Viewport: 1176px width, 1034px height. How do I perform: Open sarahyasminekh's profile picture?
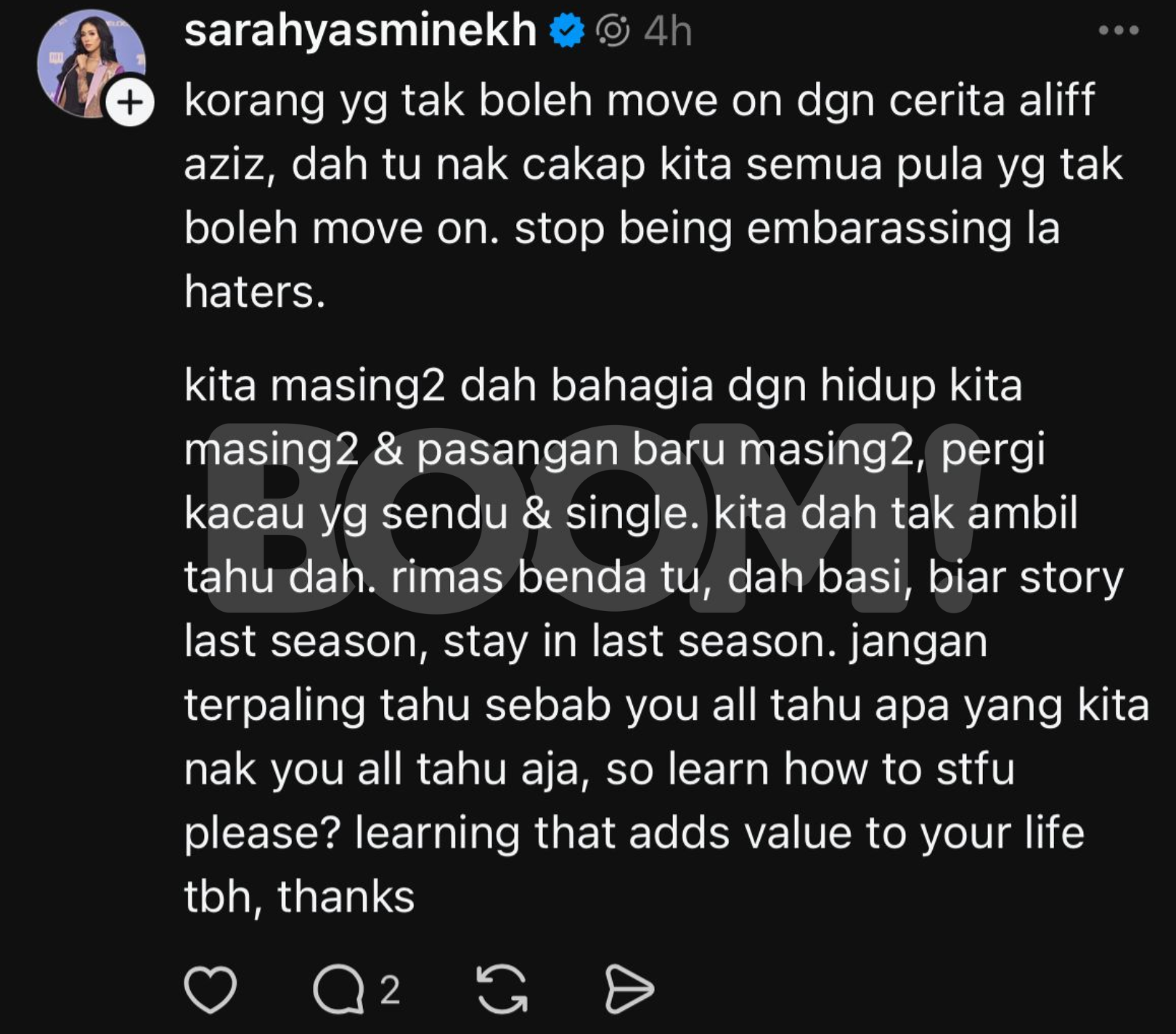[x=91, y=64]
